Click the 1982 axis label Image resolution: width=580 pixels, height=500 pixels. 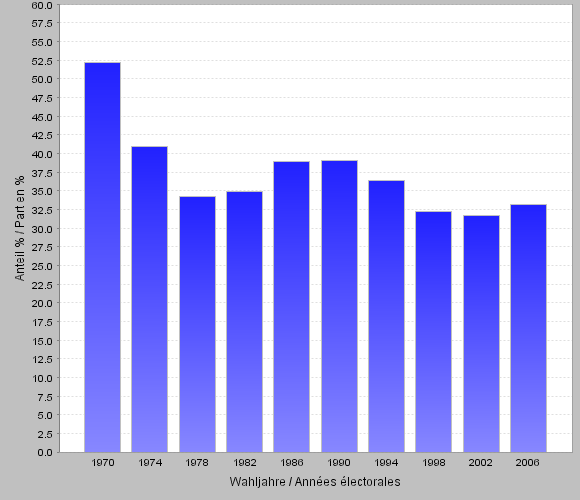tap(245, 463)
